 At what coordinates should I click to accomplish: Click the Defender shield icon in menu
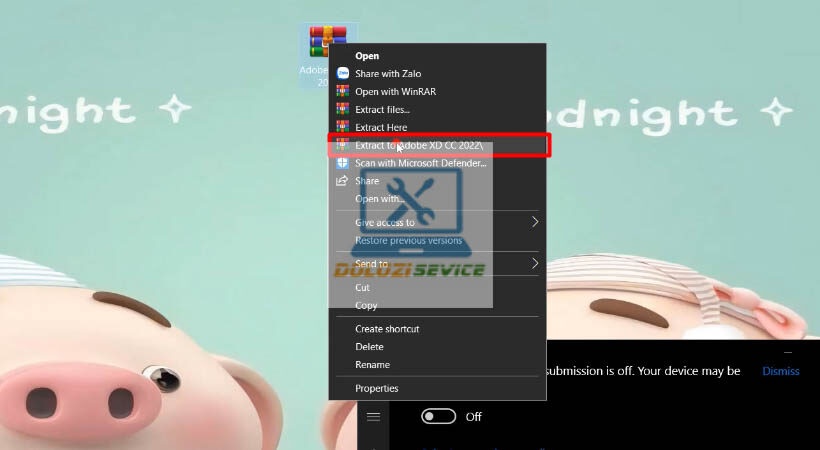343,163
